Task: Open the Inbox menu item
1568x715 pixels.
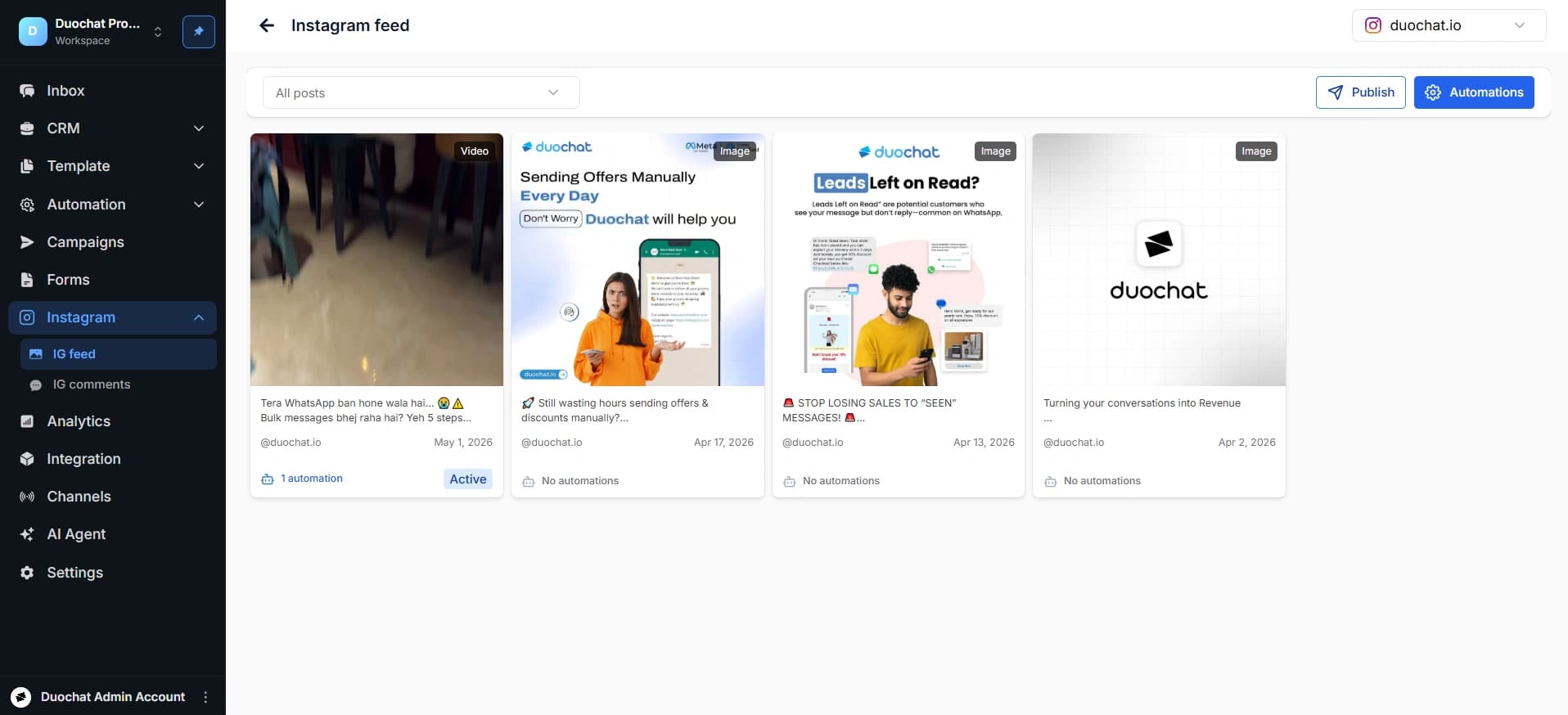Action: click(112, 91)
